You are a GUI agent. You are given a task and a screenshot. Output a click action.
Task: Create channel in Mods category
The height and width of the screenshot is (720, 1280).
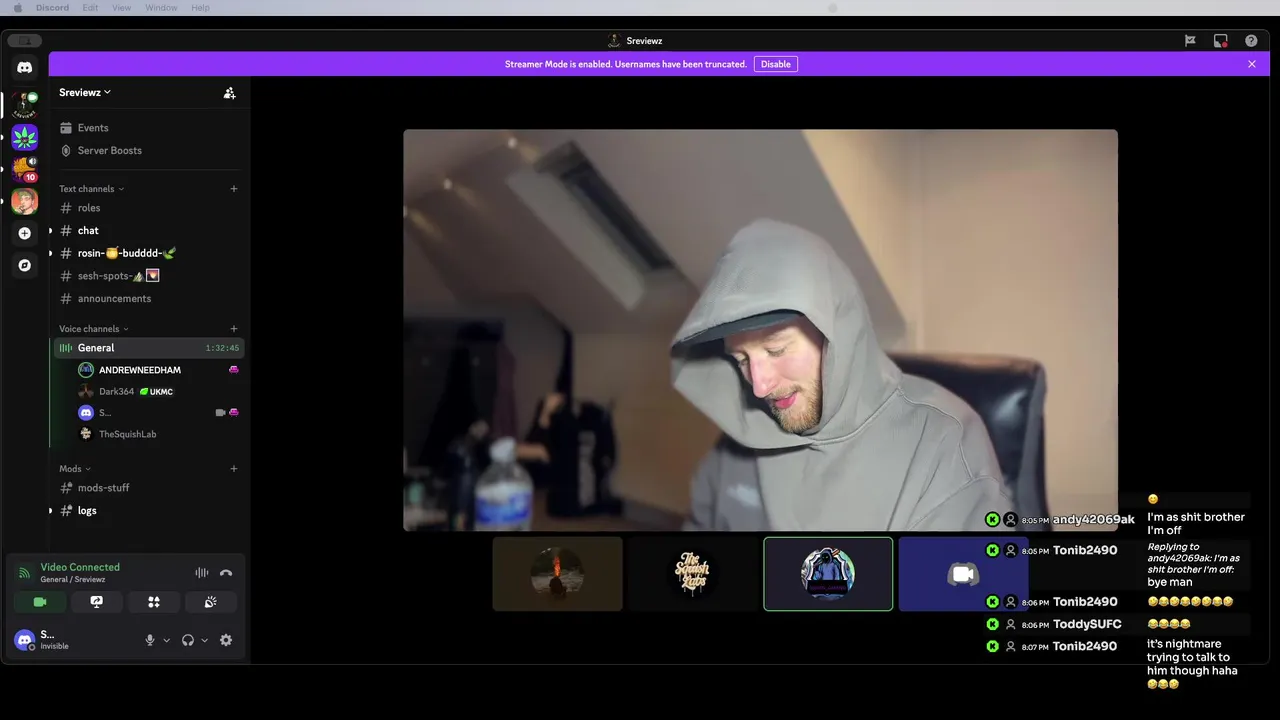234,469
